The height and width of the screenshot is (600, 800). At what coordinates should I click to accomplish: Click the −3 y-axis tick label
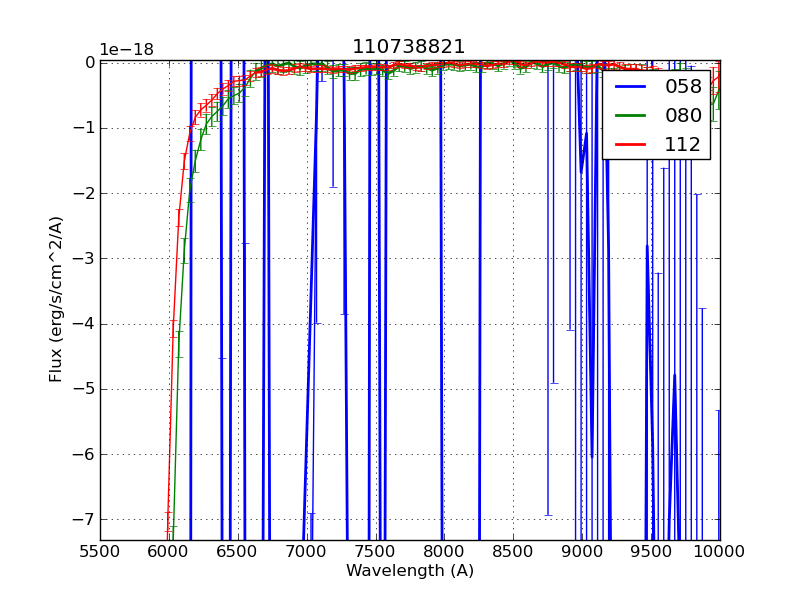pos(85,259)
